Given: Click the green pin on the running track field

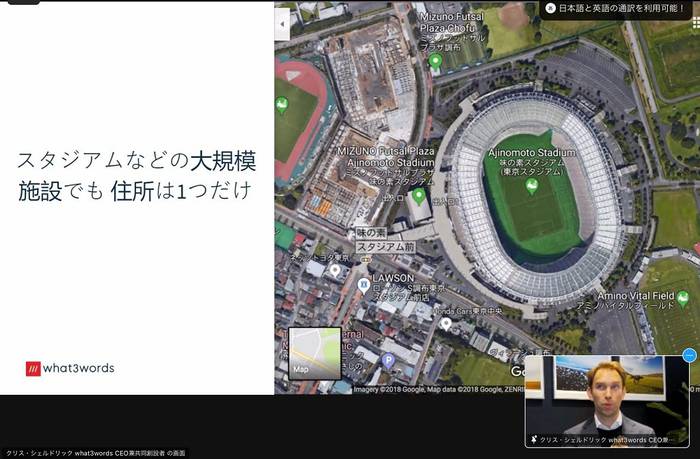Looking at the screenshot, I should click(x=282, y=106).
